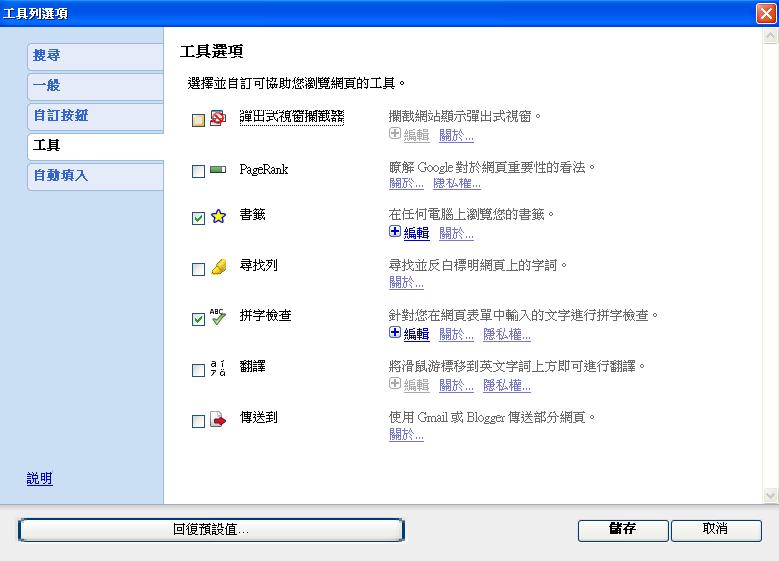Open the 自動填入 tab
This screenshot has height=561, width=779.
[95, 176]
